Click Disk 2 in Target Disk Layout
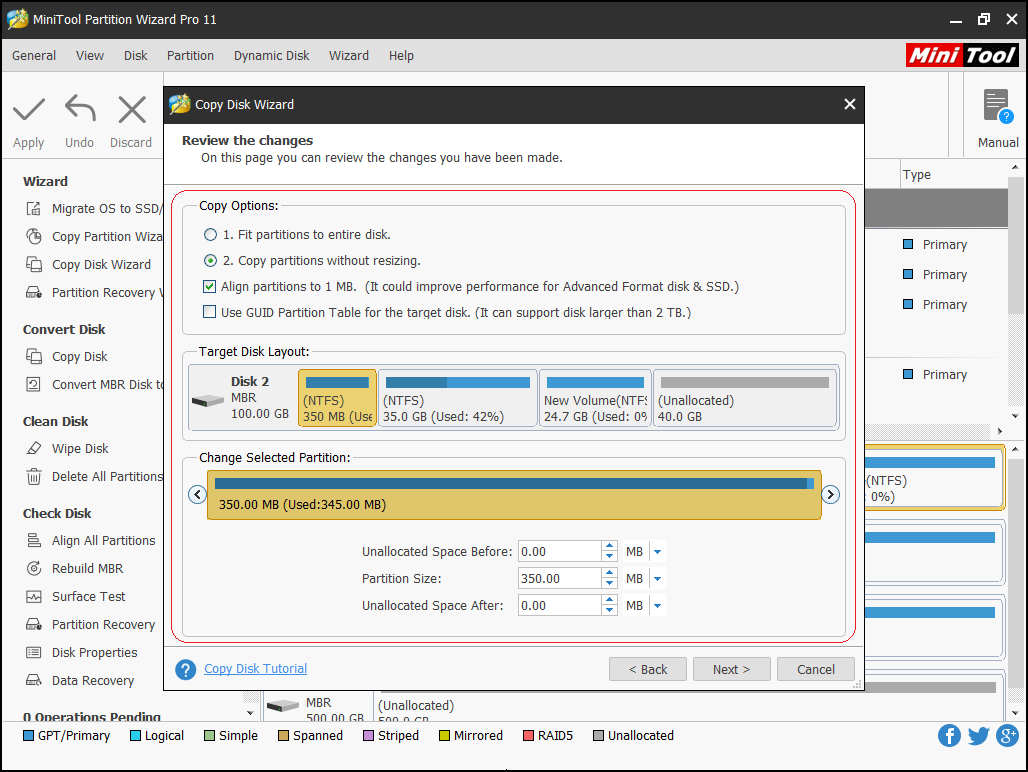 (242, 398)
